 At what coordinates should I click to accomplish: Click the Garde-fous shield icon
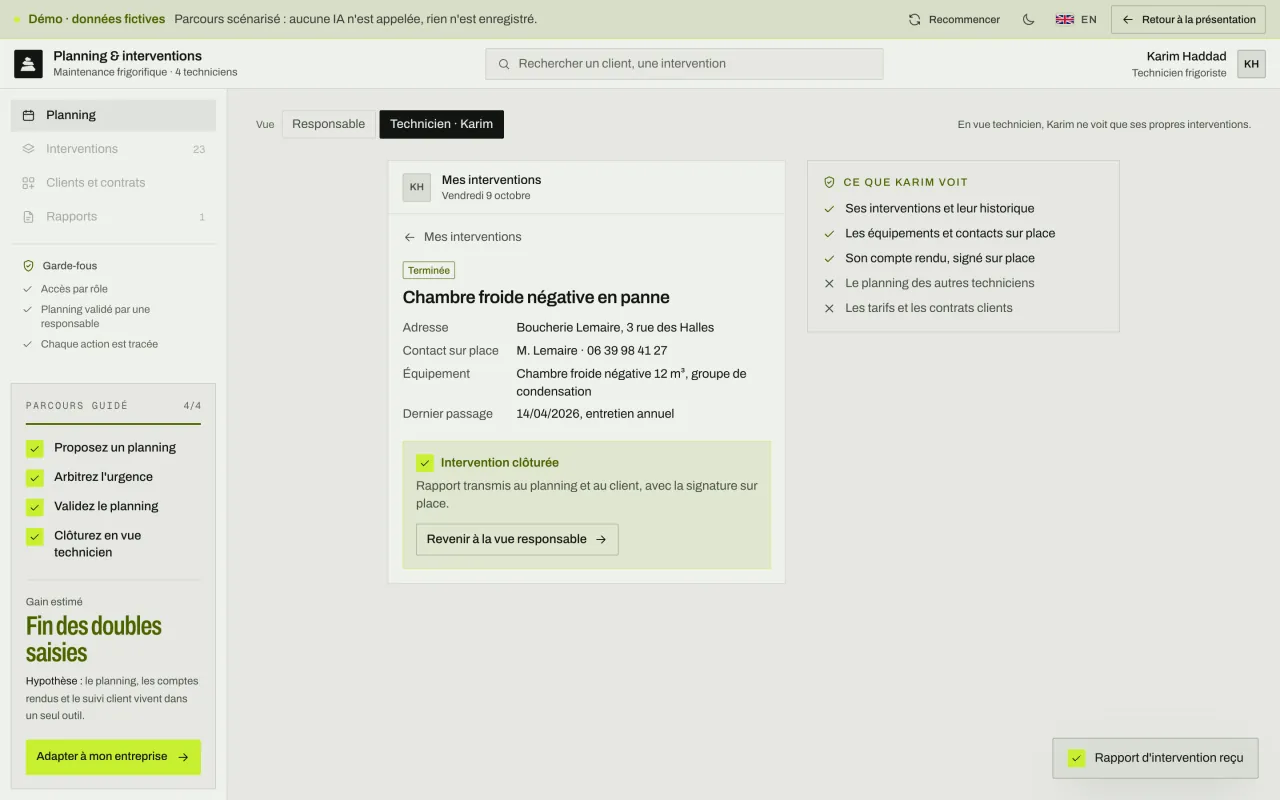point(28,266)
